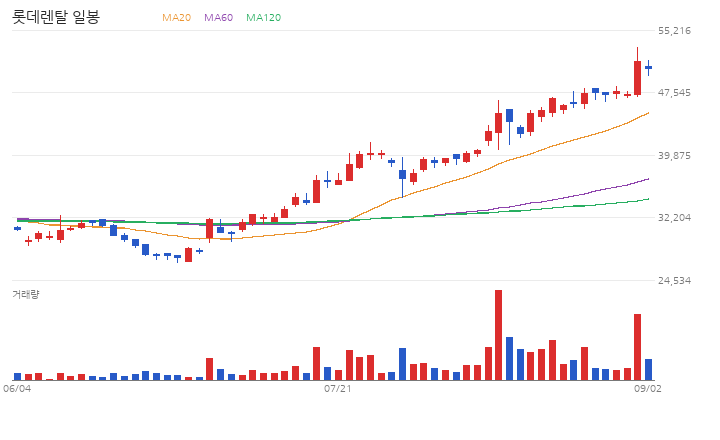720x440 pixels.
Task: Click the 39,875 price axis label
Action: click(674, 156)
